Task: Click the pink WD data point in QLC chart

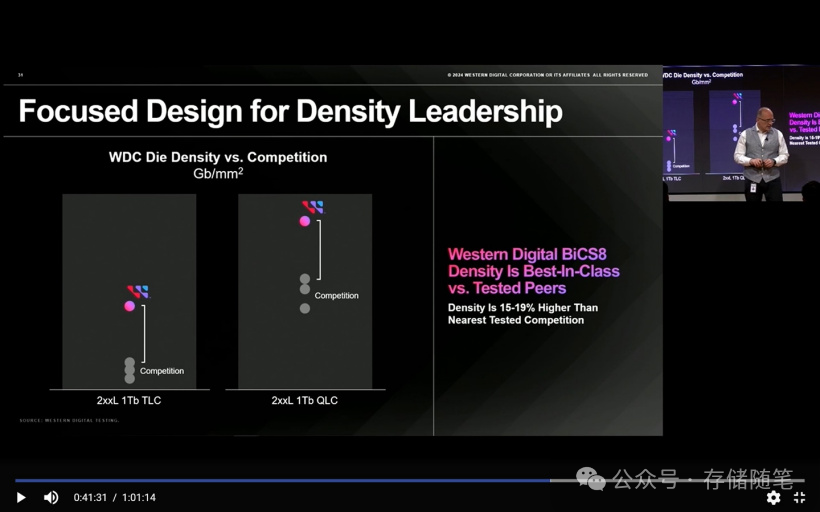Action: pos(304,221)
